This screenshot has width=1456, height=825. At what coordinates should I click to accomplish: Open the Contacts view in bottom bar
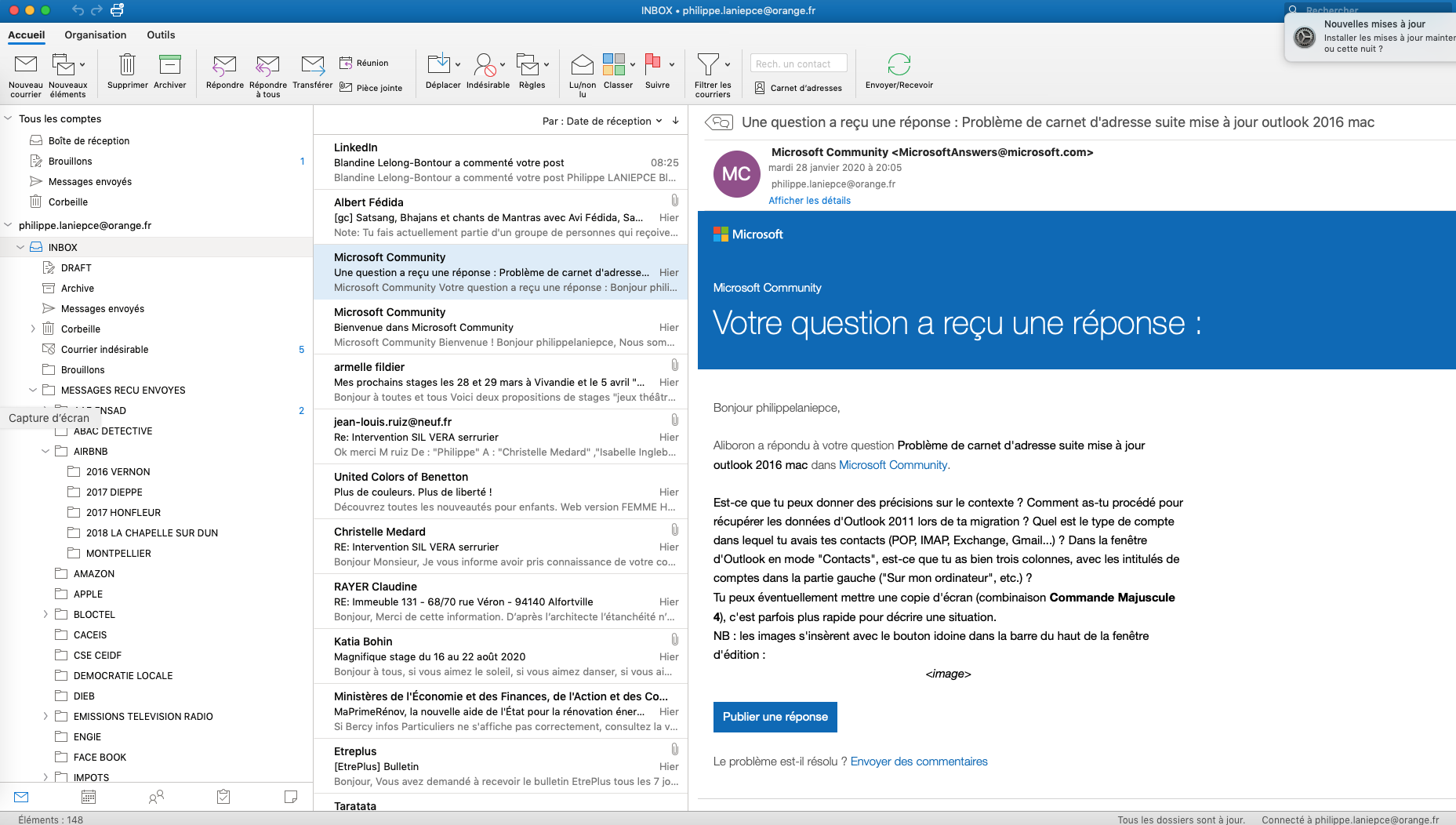pos(156,797)
